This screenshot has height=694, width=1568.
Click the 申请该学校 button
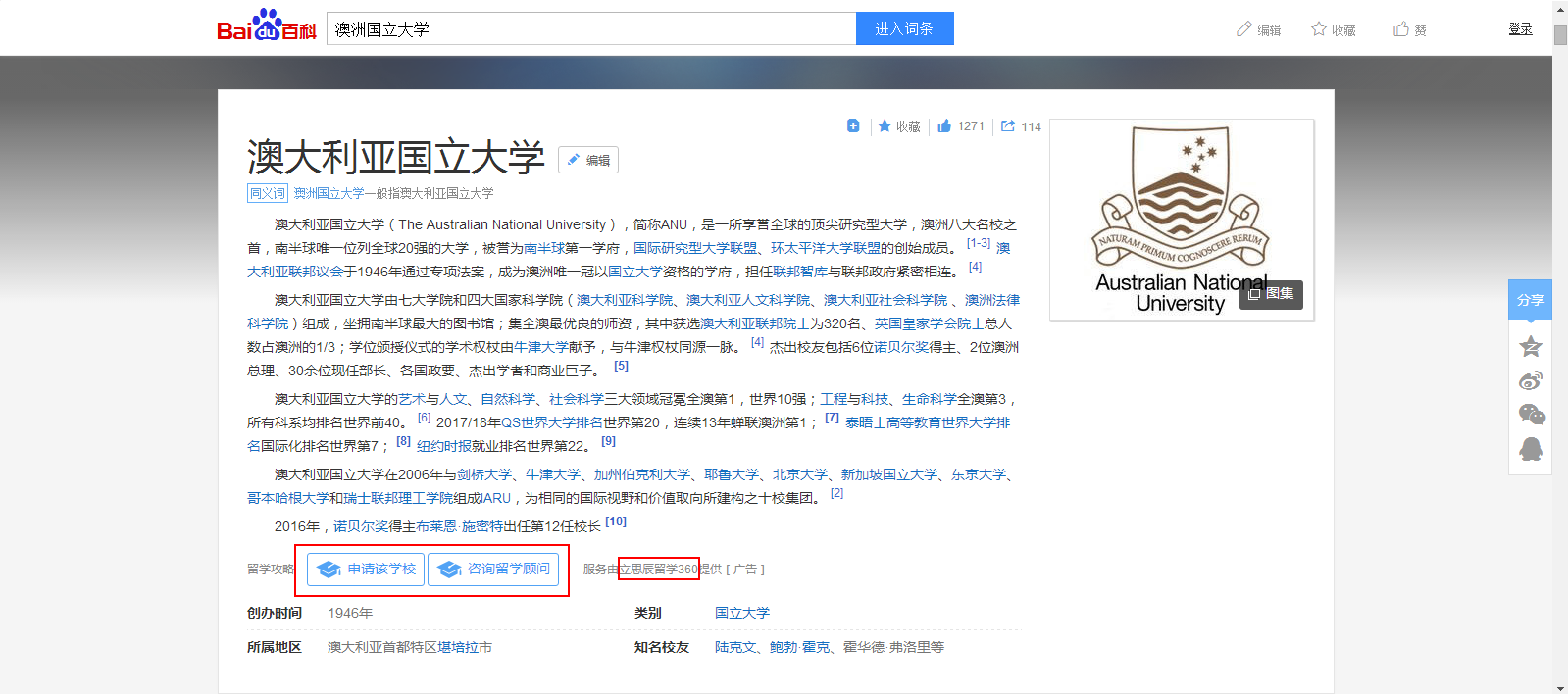[366, 569]
